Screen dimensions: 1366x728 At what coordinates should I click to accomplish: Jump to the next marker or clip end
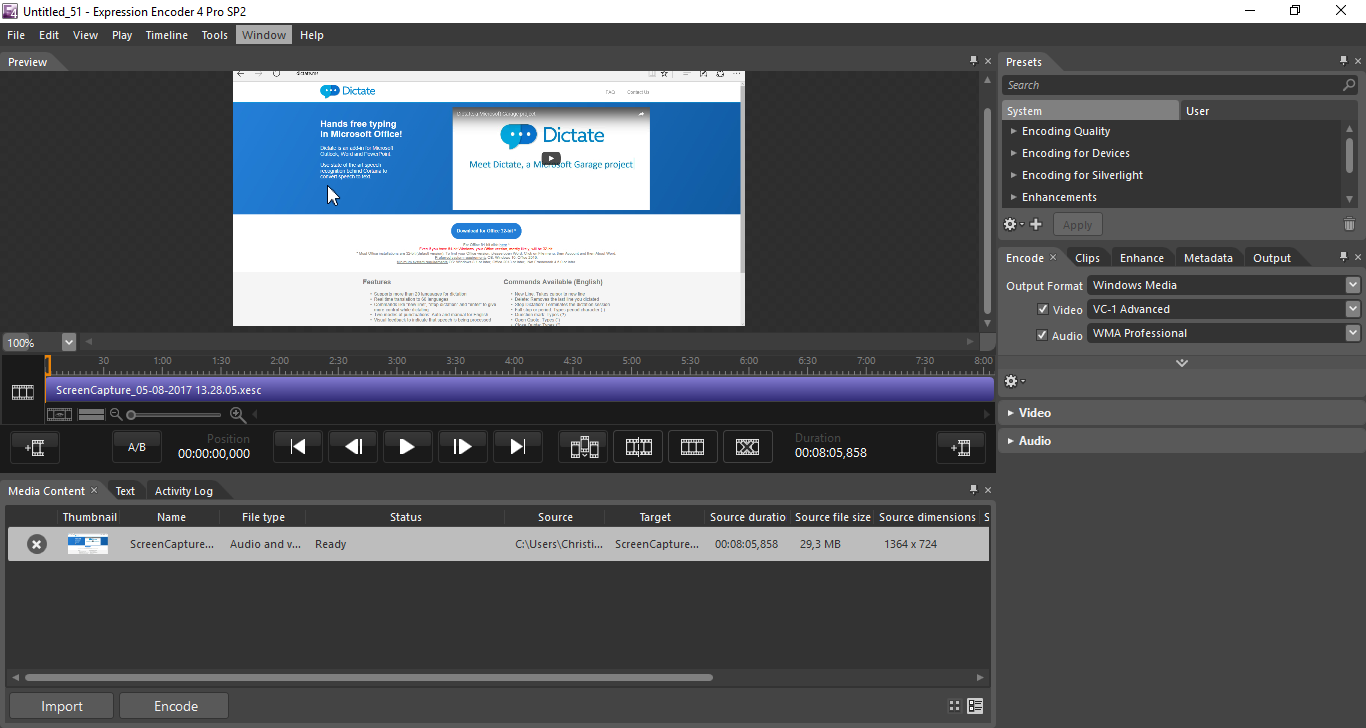(x=517, y=447)
